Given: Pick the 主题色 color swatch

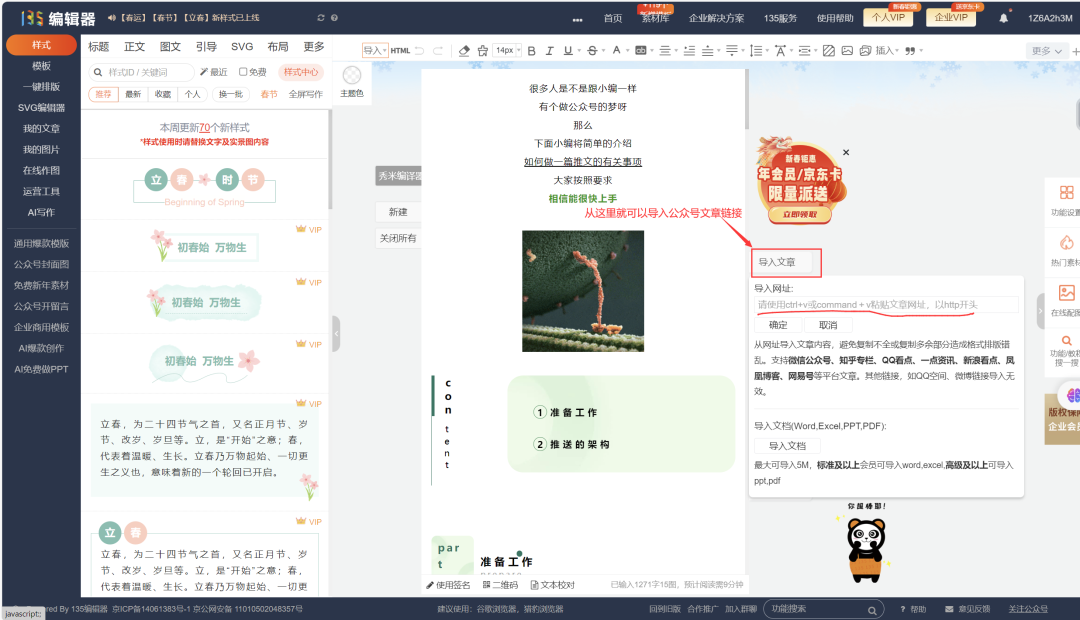Looking at the screenshot, I should [x=352, y=75].
